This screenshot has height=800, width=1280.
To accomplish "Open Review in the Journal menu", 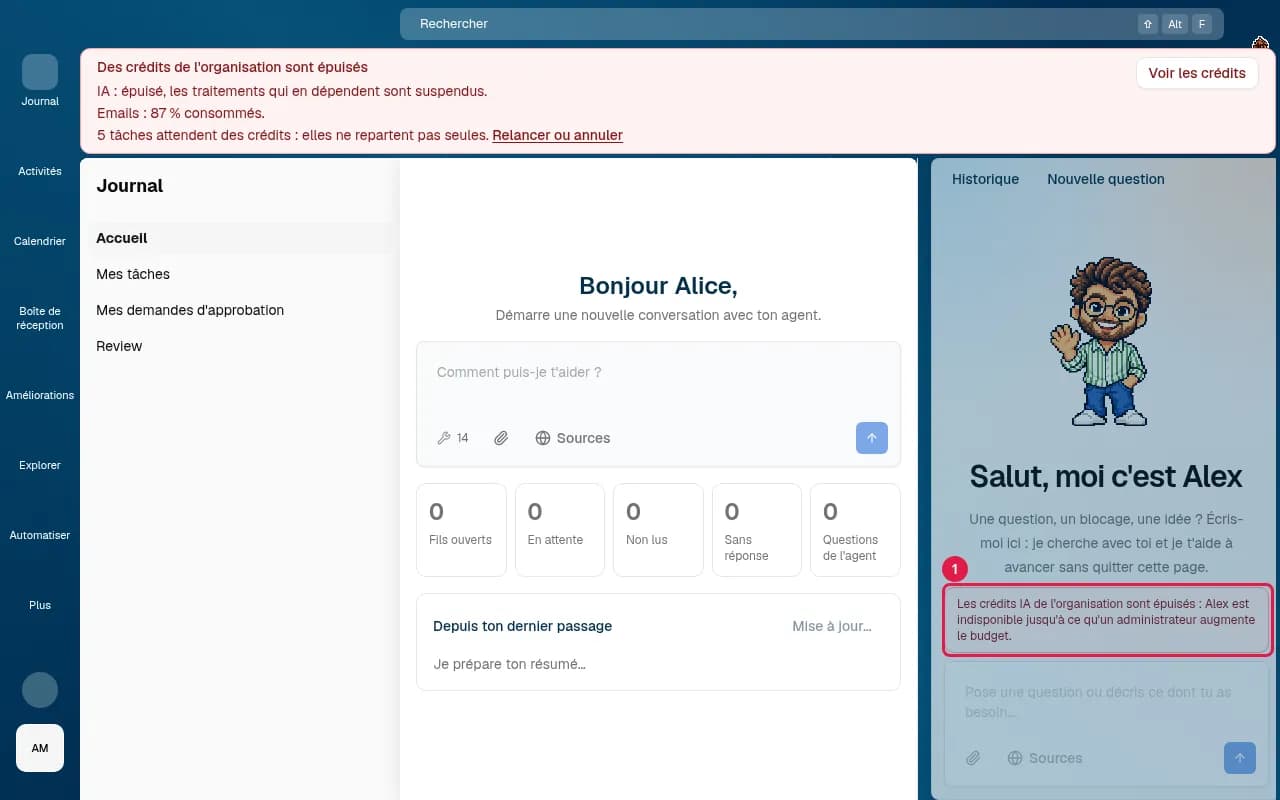I will click(x=240, y=346).
